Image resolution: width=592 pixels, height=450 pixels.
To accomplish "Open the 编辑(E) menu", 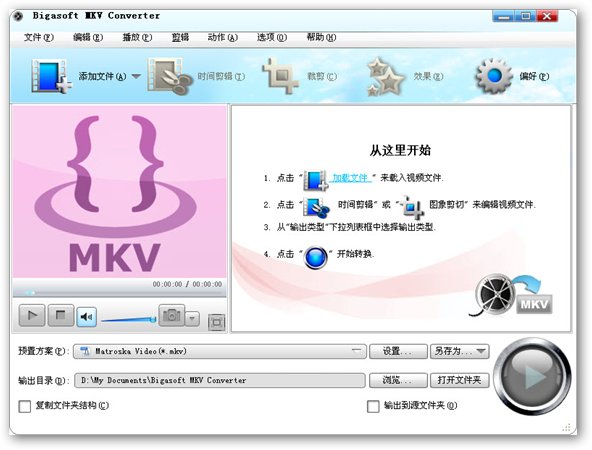I will (88, 37).
